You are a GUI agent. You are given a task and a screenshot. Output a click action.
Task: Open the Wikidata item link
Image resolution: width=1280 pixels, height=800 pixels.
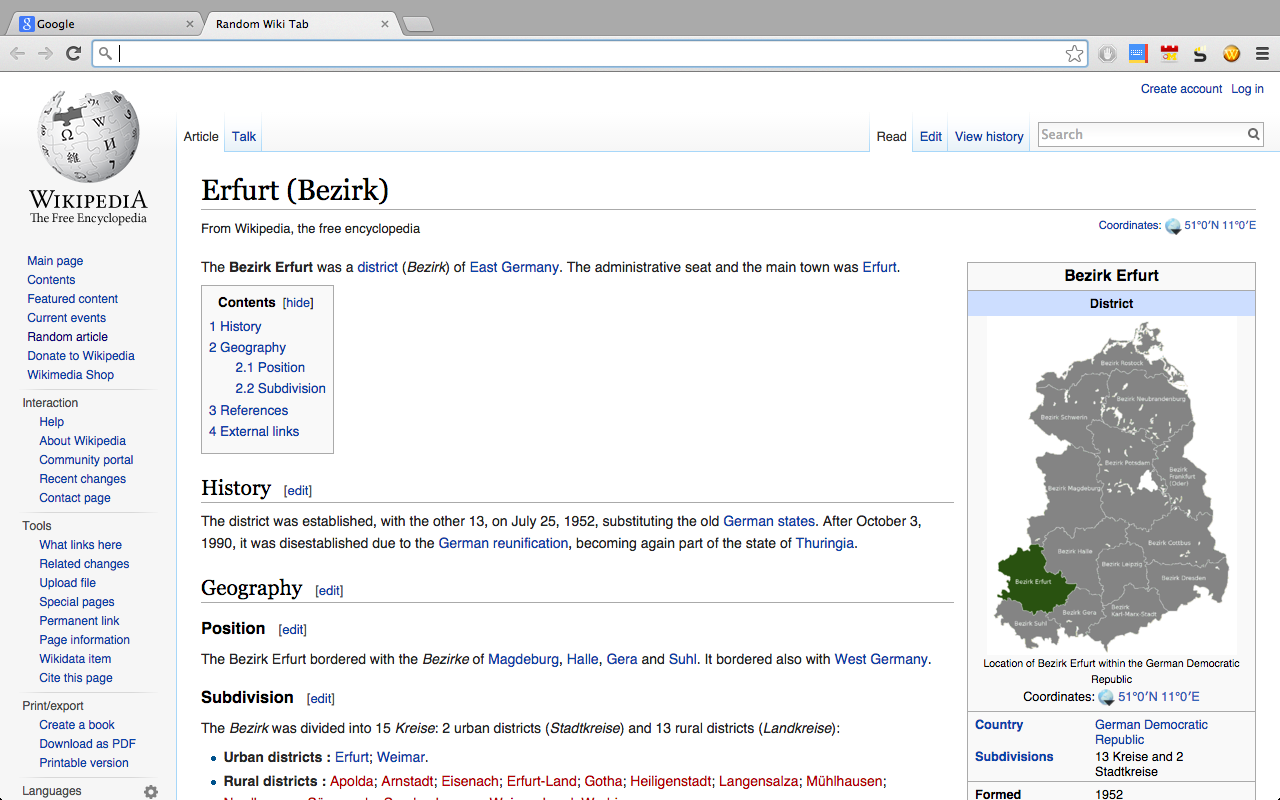click(75, 659)
